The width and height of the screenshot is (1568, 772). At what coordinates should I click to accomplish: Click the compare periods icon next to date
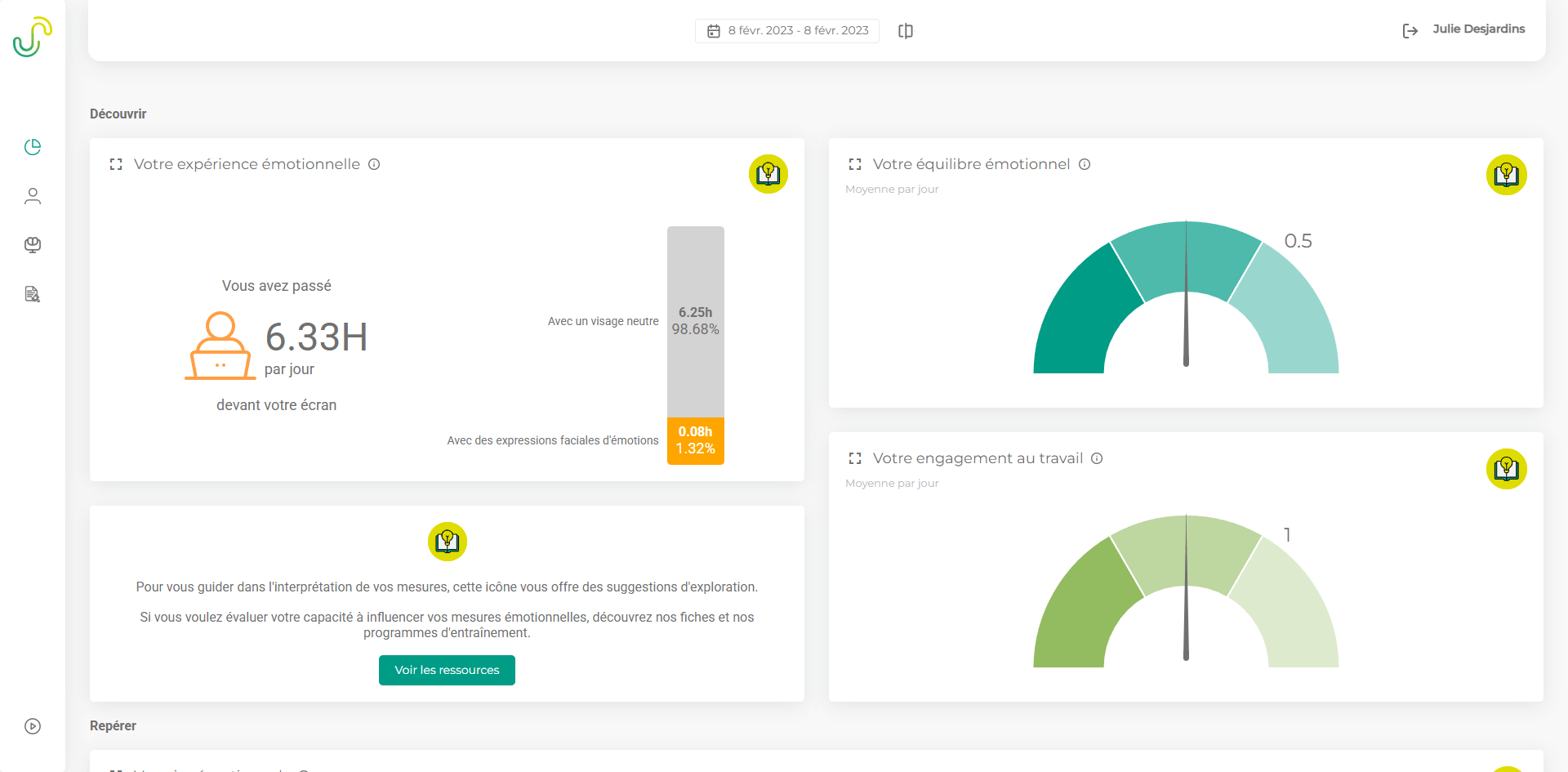906,30
